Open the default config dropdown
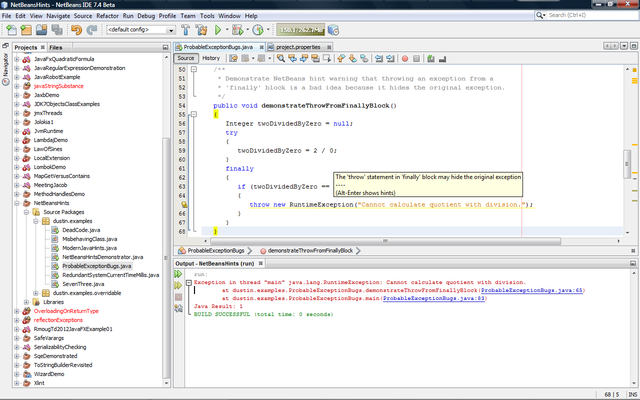This screenshot has height=400, width=640. pos(140,31)
